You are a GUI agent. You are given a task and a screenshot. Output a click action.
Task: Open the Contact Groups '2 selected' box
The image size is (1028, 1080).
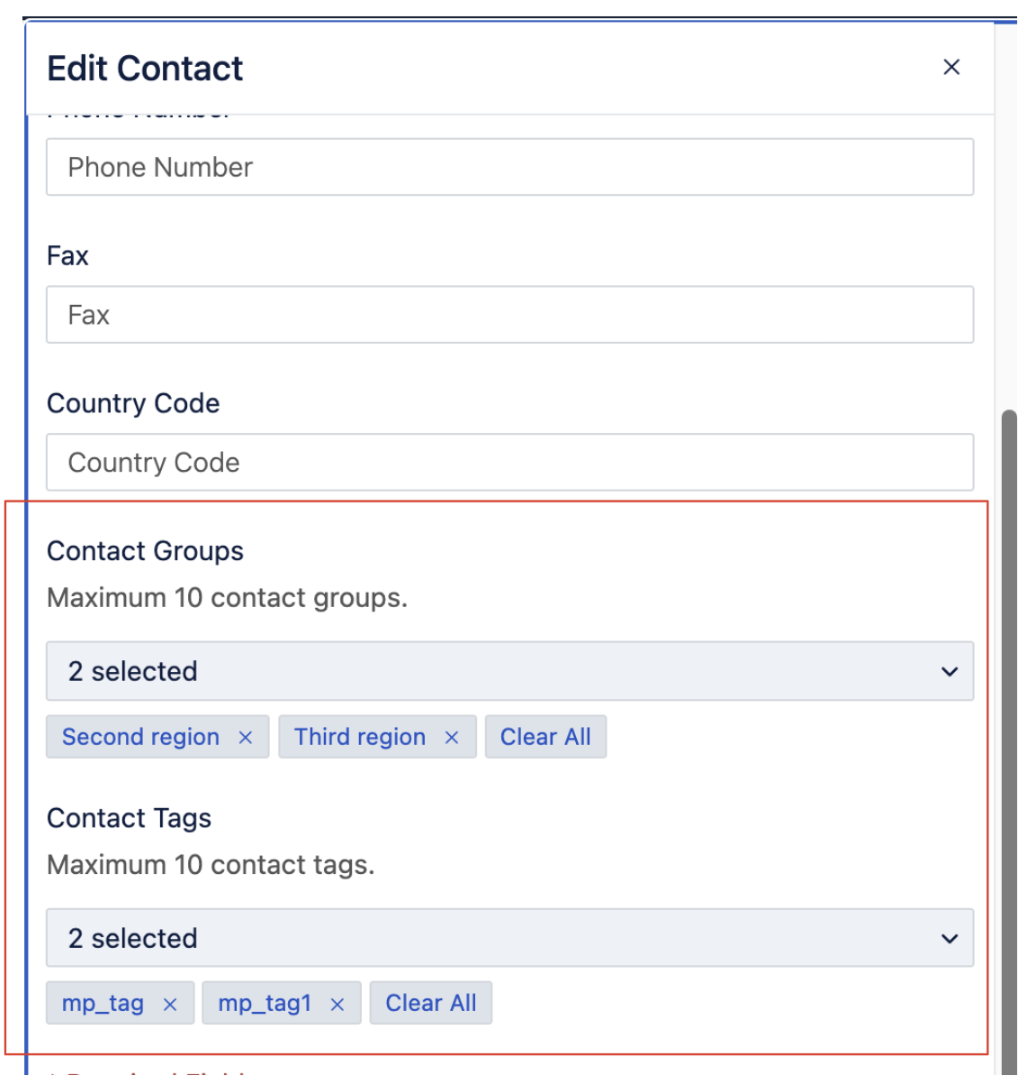click(480, 672)
